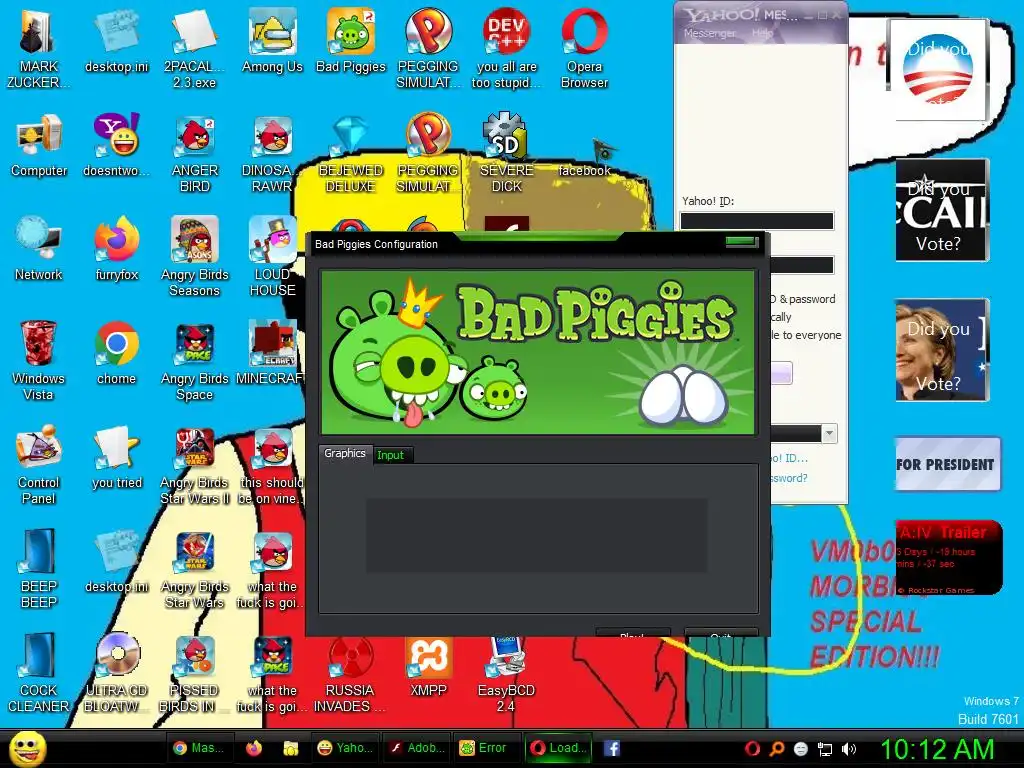
Task: Click the Start button smiley orb
Action: tap(27, 748)
